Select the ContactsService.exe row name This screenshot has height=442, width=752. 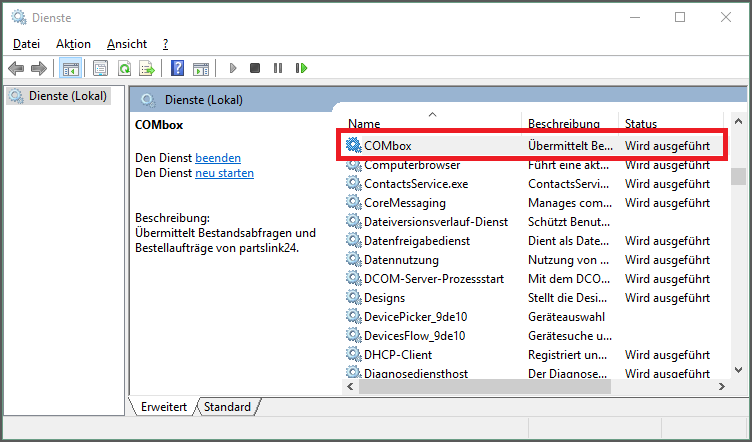pyautogui.click(x=416, y=184)
